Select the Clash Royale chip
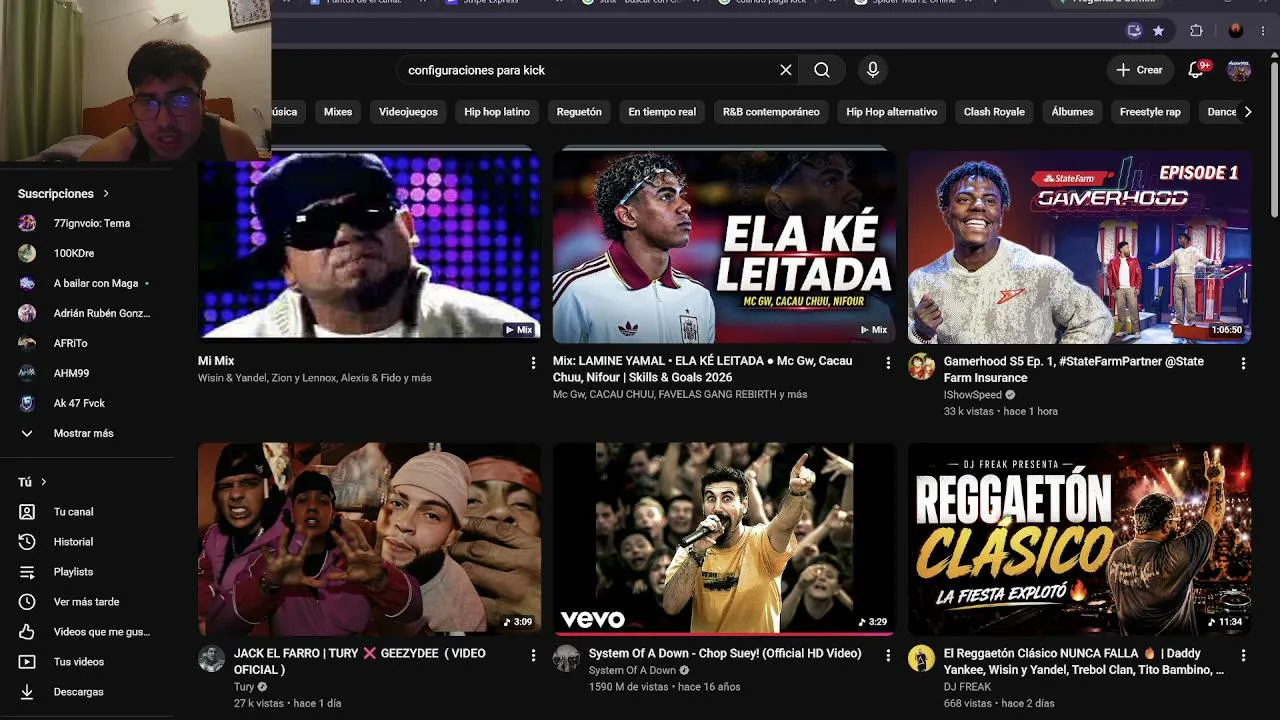Image resolution: width=1280 pixels, height=720 pixels. (x=994, y=112)
